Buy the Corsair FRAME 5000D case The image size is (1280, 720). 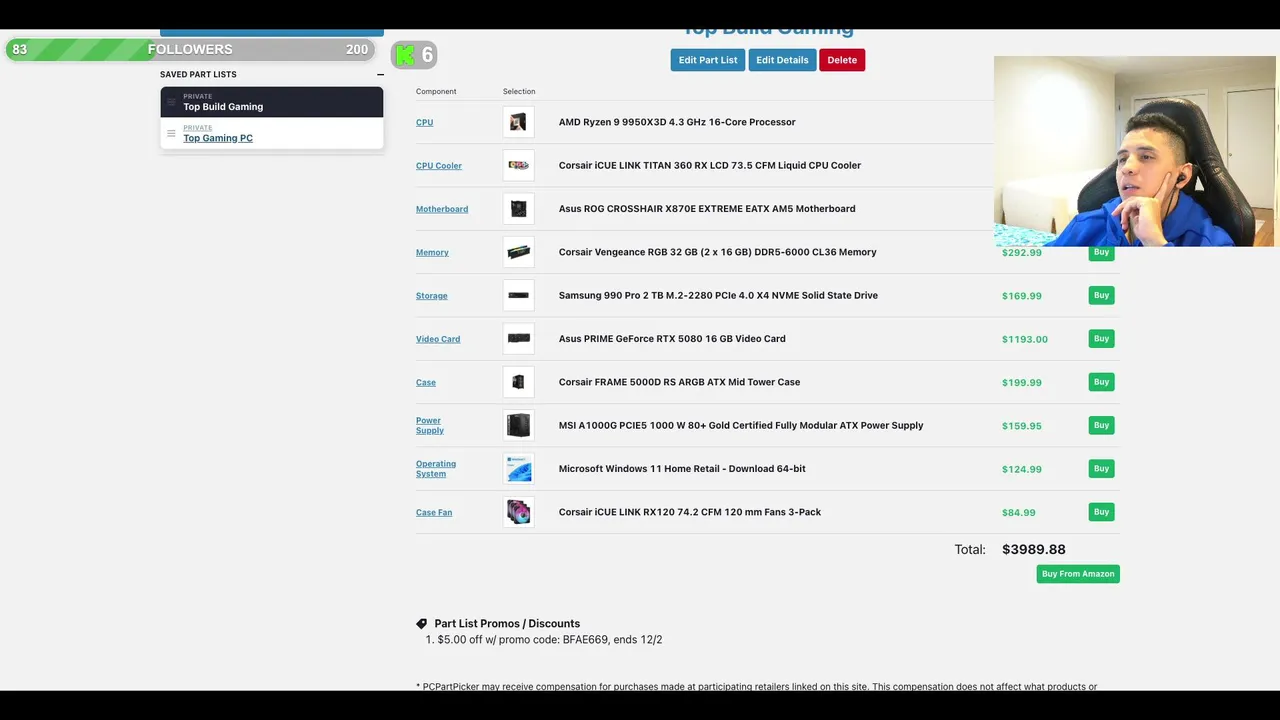coord(1101,382)
